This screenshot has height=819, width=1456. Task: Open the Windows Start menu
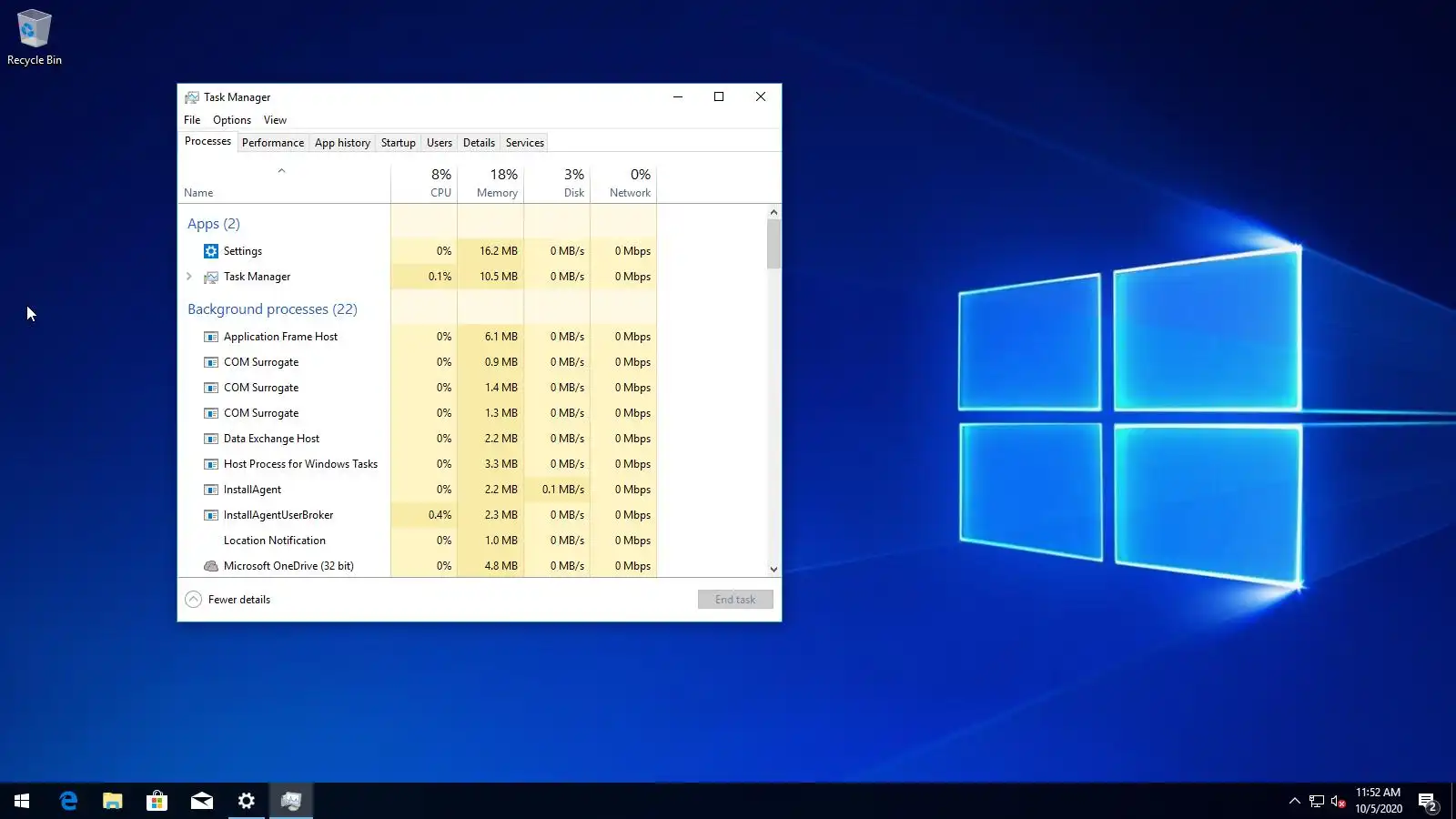coord(22,801)
